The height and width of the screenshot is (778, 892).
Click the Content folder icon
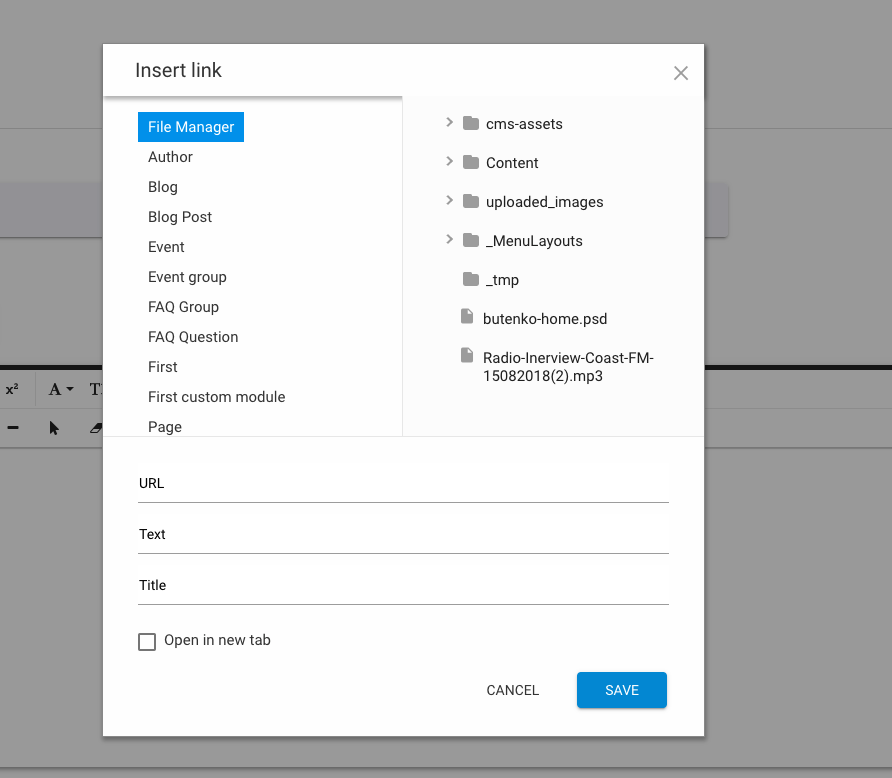470,163
